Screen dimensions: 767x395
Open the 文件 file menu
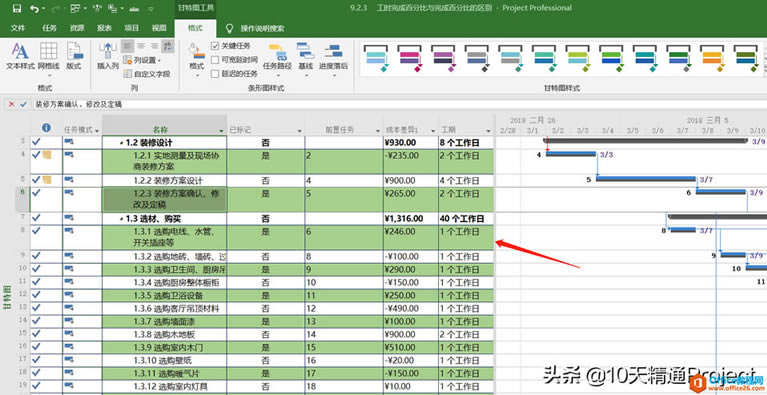pyautogui.click(x=18, y=28)
